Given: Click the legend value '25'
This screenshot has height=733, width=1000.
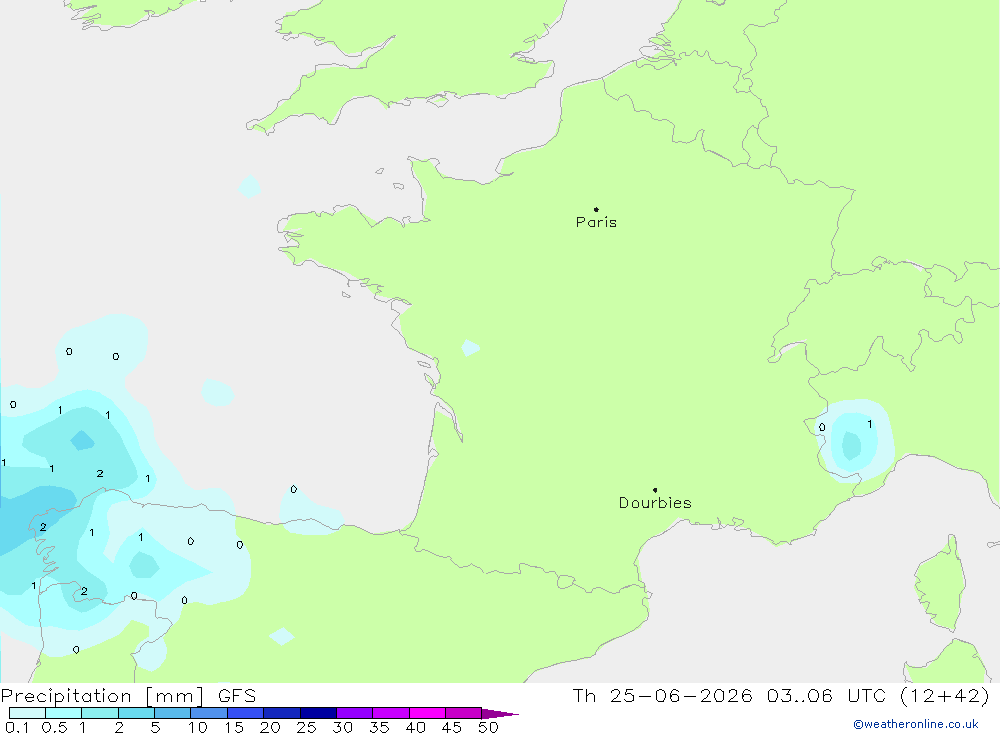Looking at the screenshot, I should pyautogui.click(x=306, y=727).
